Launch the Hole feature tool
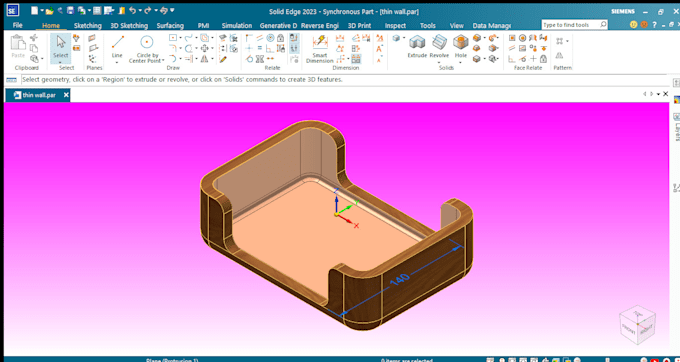The width and height of the screenshot is (680, 362). click(461, 46)
